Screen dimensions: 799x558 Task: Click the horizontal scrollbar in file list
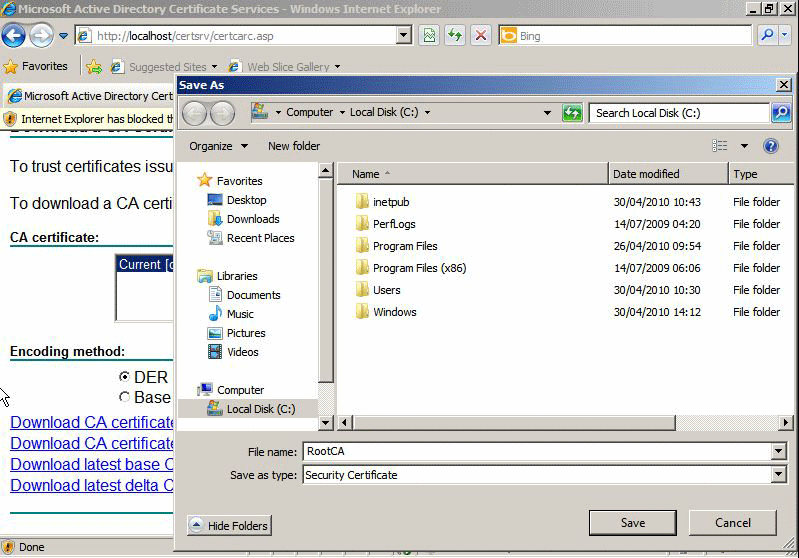(514, 422)
